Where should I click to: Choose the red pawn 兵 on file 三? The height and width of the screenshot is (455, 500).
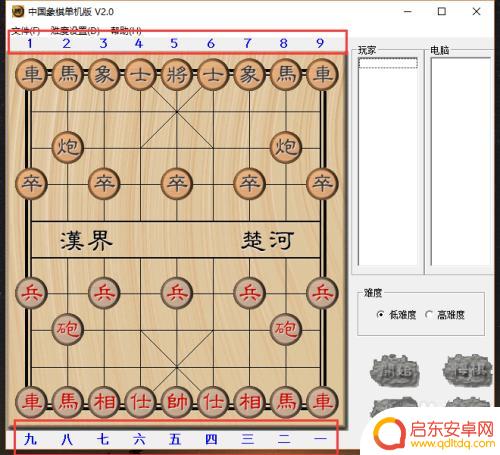tap(249, 293)
